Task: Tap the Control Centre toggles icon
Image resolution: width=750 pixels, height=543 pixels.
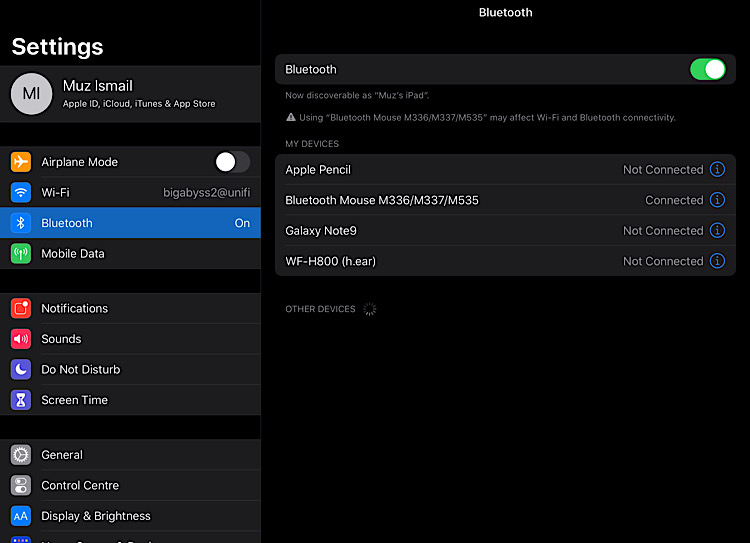Action: pyautogui.click(x=21, y=486)
